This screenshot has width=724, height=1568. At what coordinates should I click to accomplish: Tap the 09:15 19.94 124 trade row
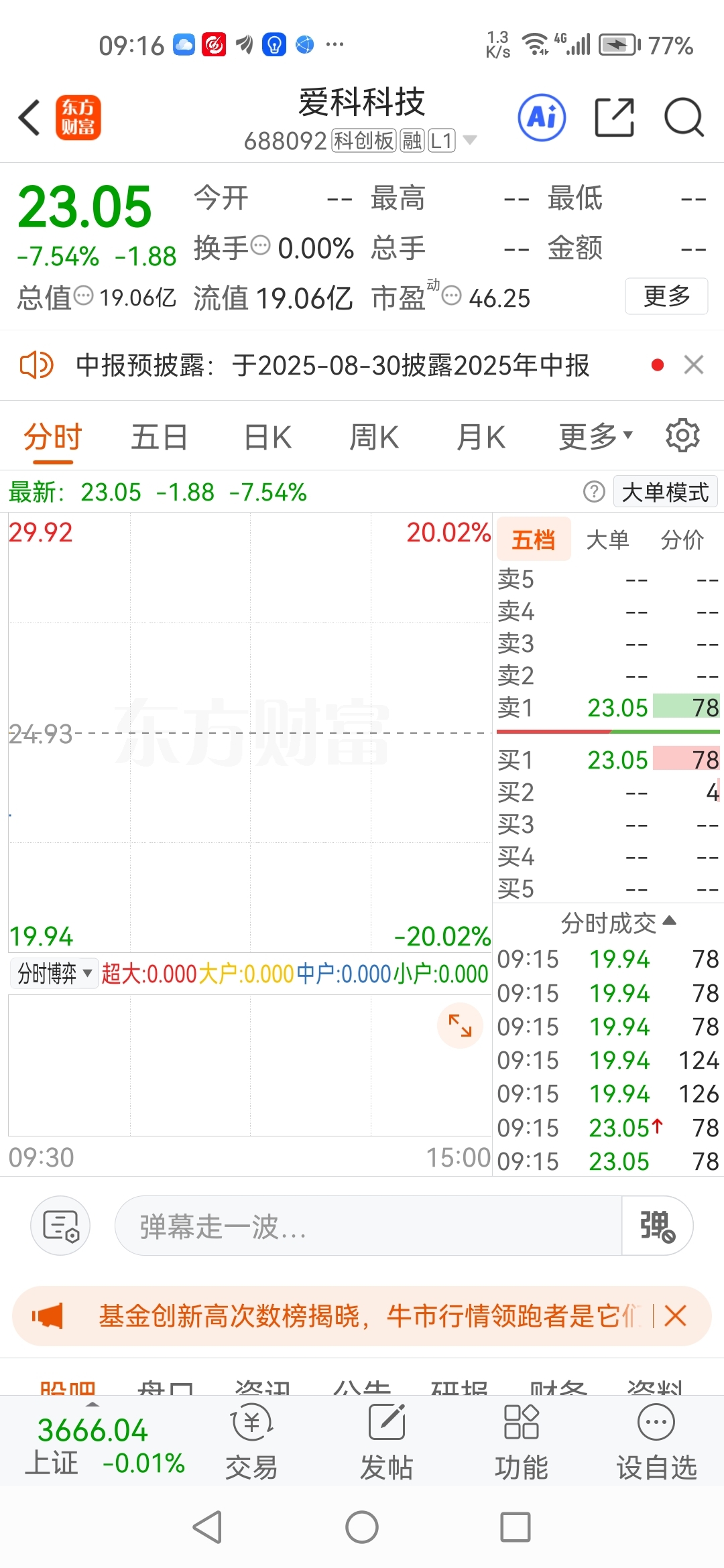pos(608,1060)
